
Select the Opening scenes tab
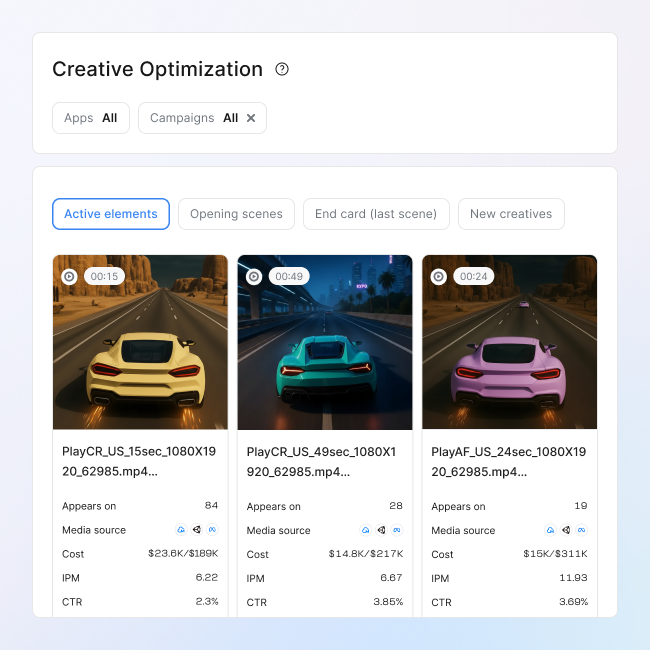click(236, 214)
